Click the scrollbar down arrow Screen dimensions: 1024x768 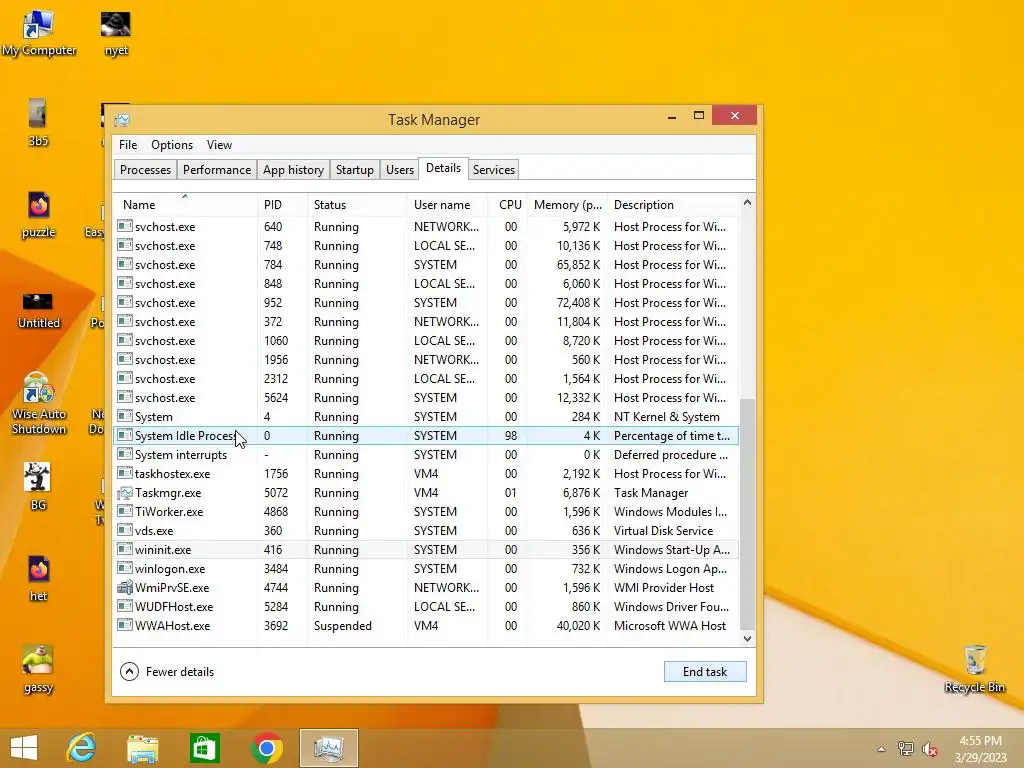[747, 639]
